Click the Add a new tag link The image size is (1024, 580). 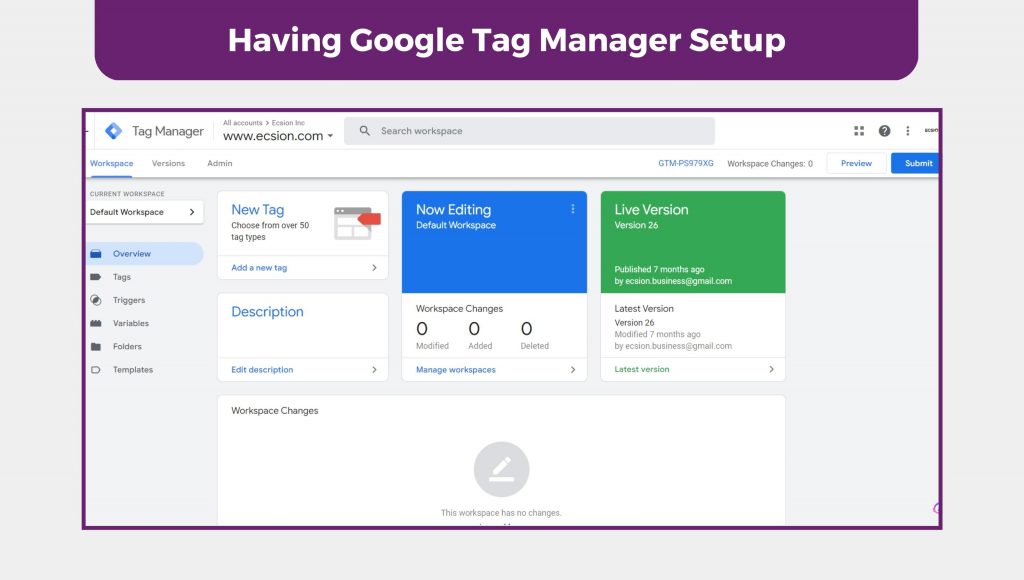point(259,268)
